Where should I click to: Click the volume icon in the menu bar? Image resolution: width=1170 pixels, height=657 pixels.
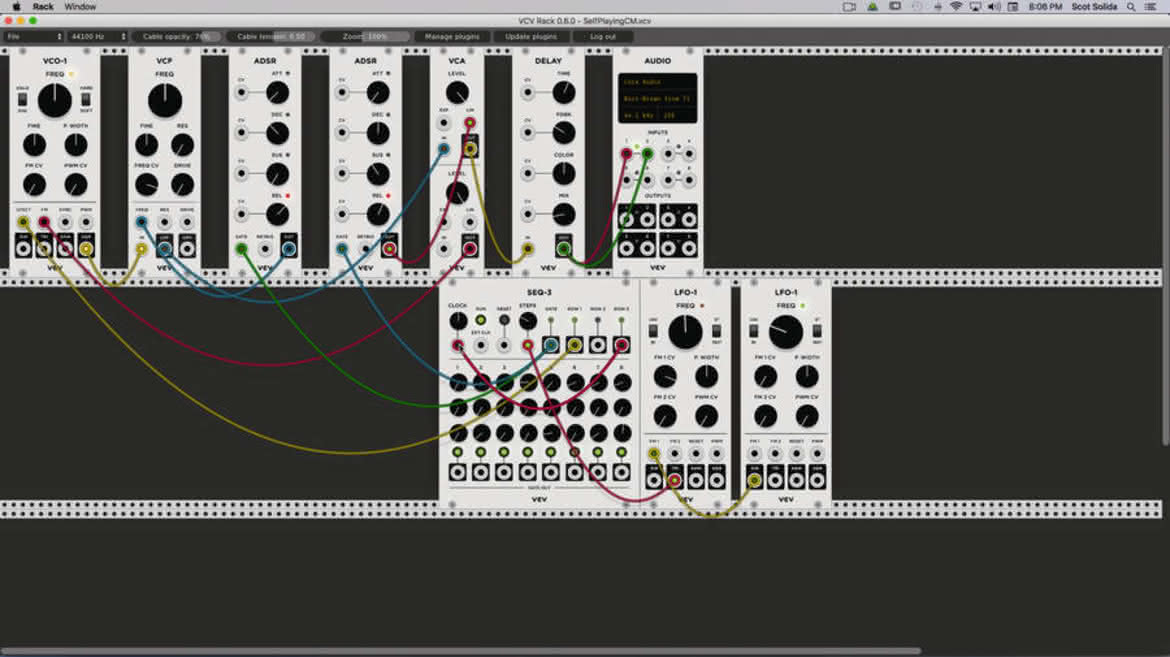pyautogui.click(x=994, y=7)
